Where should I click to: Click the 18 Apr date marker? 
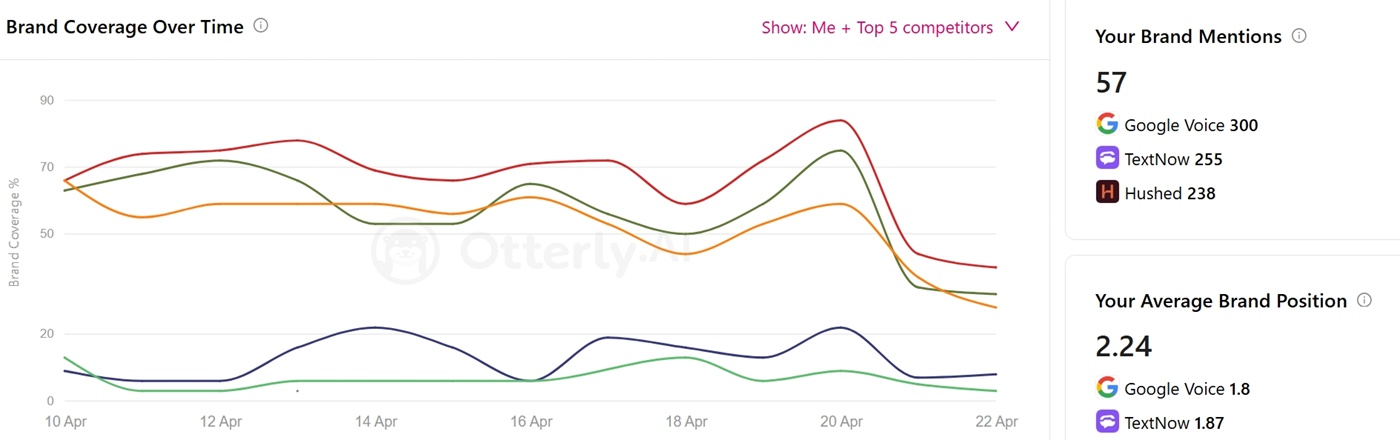coord(687,423)
